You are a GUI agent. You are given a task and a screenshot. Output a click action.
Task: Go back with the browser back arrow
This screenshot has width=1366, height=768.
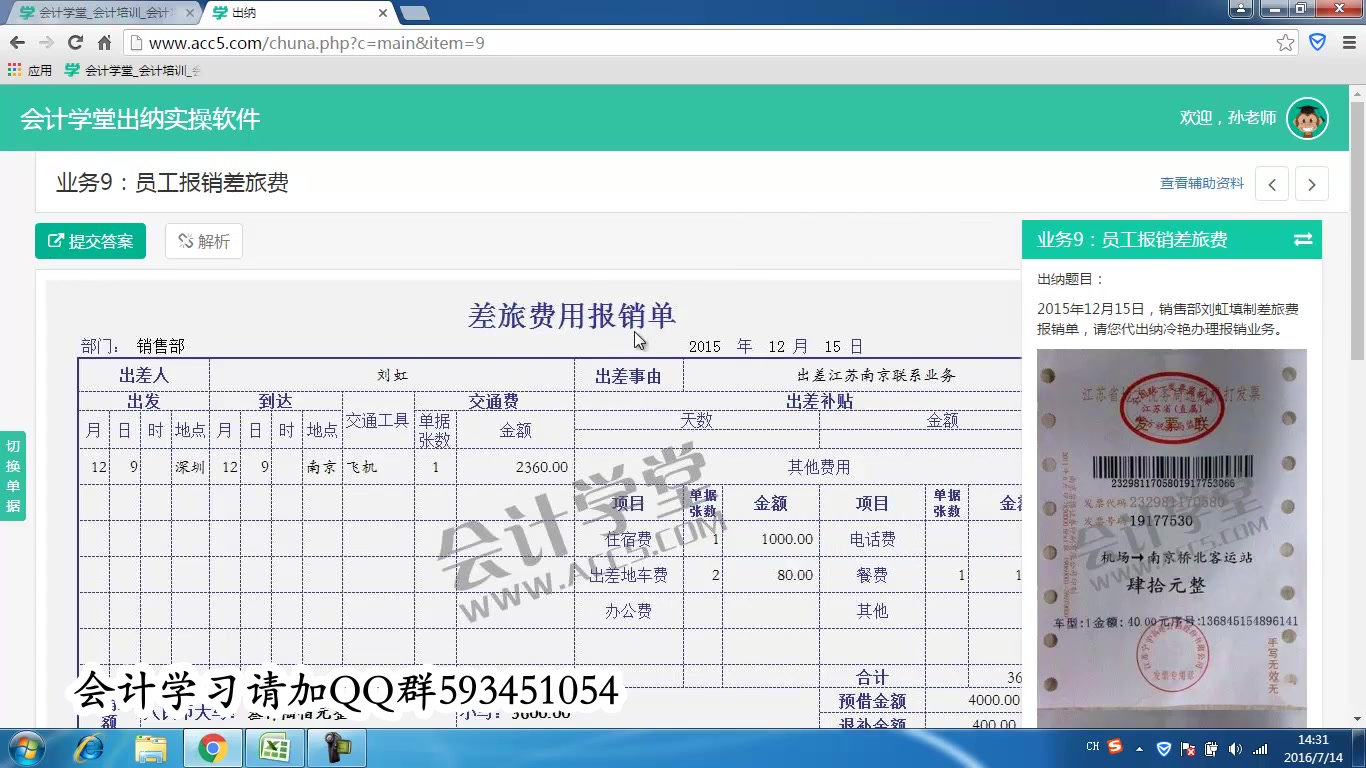pos(17,43)
